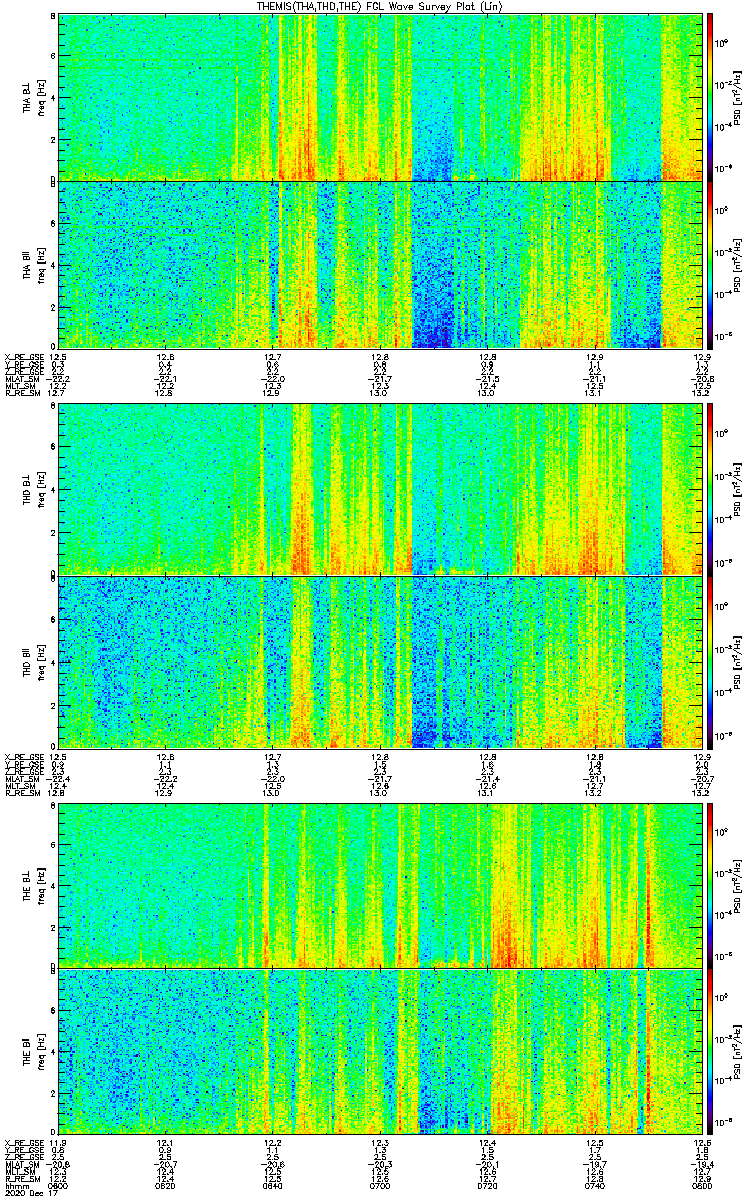
Task: Pick the color bar next to THD B-parallel
Action: pyautogui.click(x=710, y=662)
